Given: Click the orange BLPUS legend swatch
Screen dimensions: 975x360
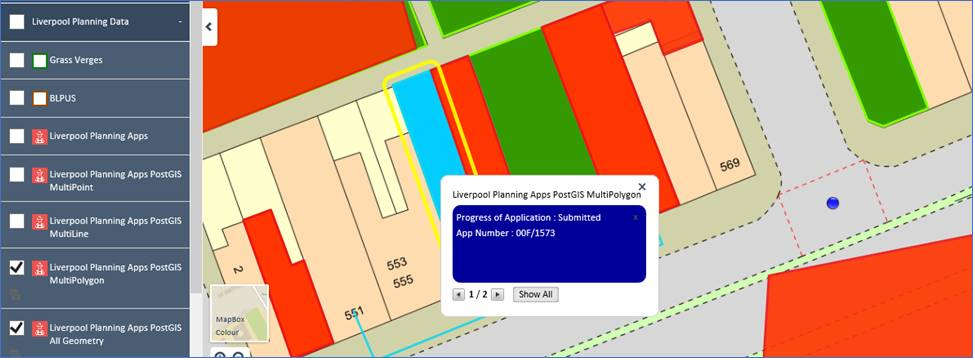Looking at the screenshot, I should point(40,98).
